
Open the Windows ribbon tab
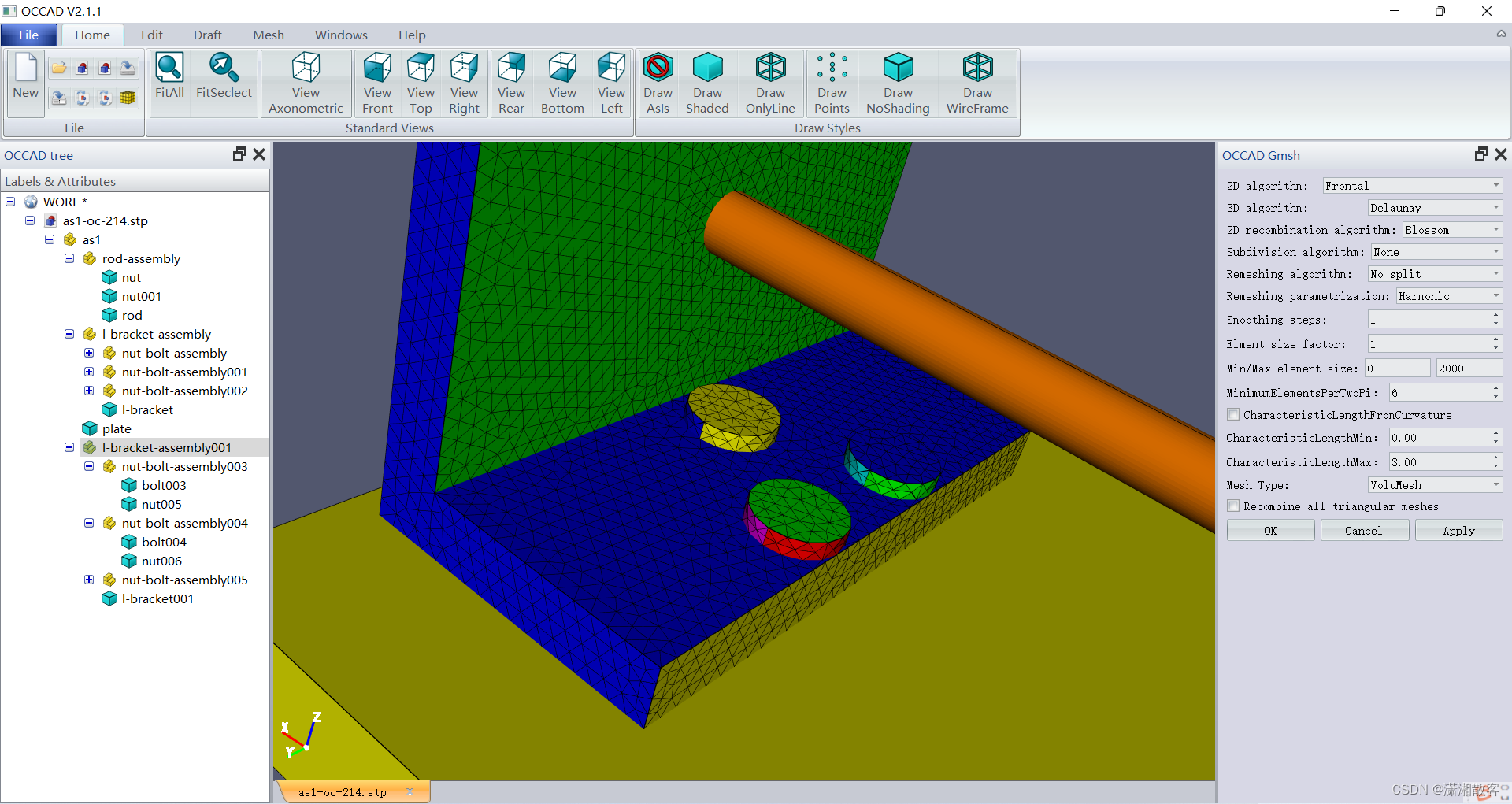[x=341, y=35]
